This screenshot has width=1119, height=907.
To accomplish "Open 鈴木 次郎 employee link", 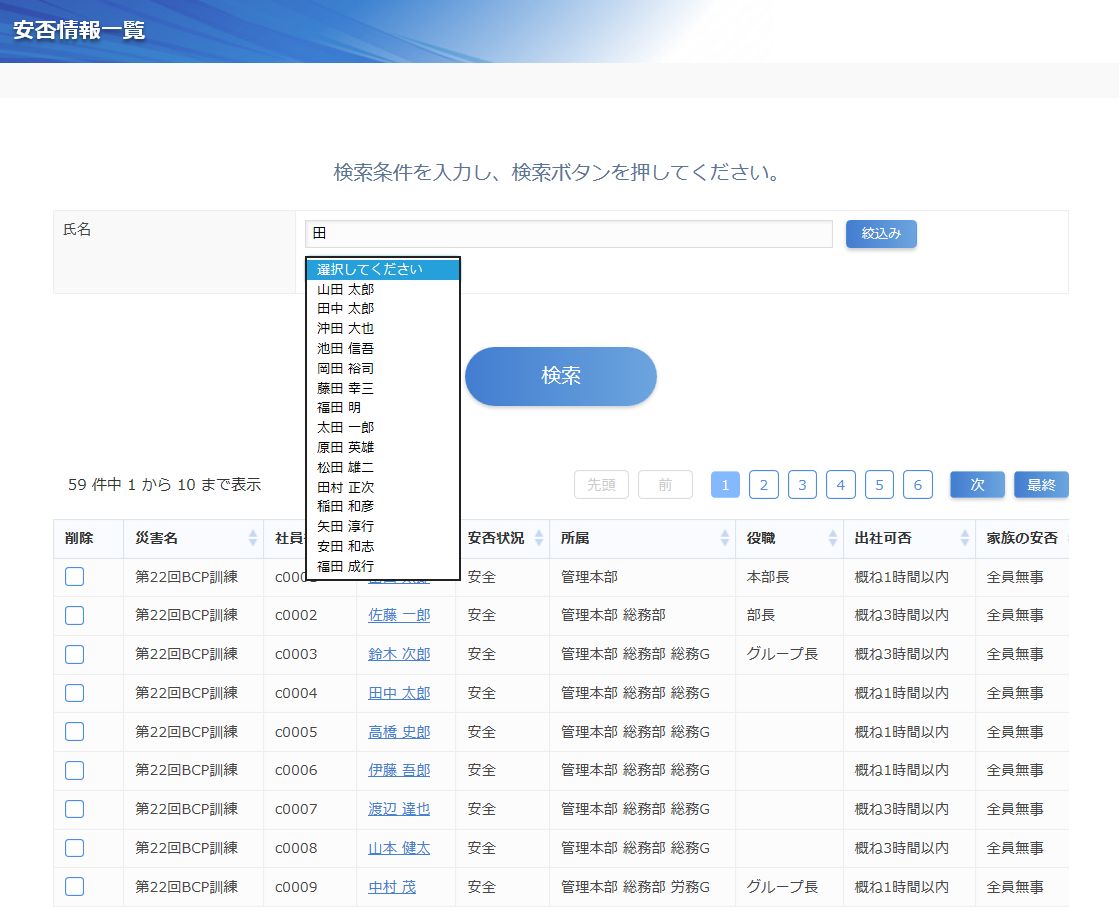I will click(399, 654).
